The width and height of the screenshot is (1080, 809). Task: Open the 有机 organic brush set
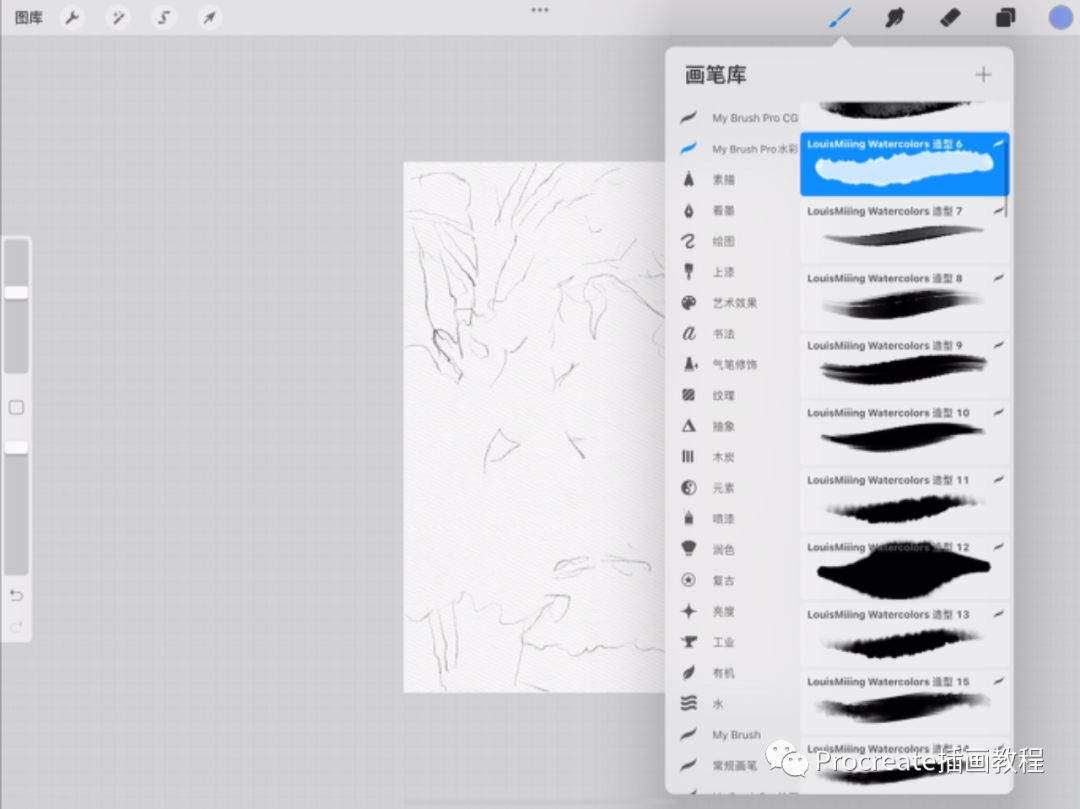tap(707, 673)
